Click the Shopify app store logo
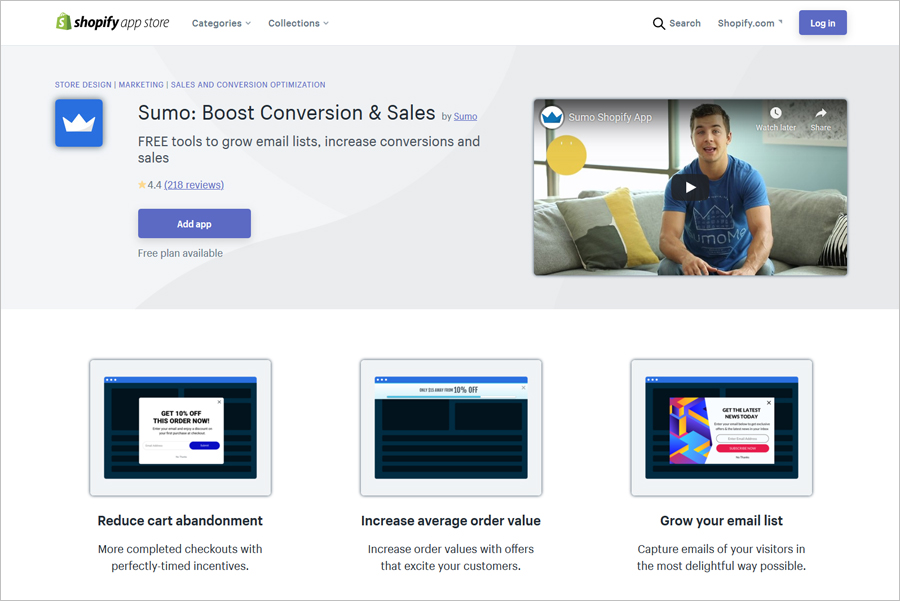The width and height of the screenshot is (900, 601). pos(112,22)
